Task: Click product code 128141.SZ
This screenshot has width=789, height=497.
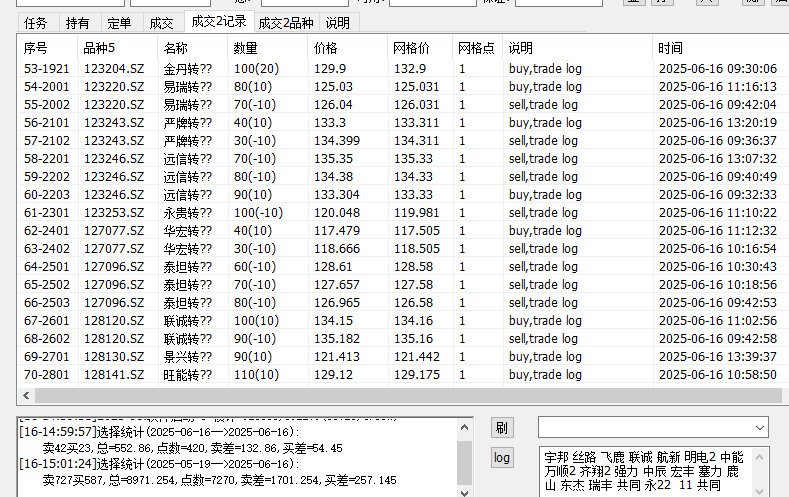Action: click(114, 375)
